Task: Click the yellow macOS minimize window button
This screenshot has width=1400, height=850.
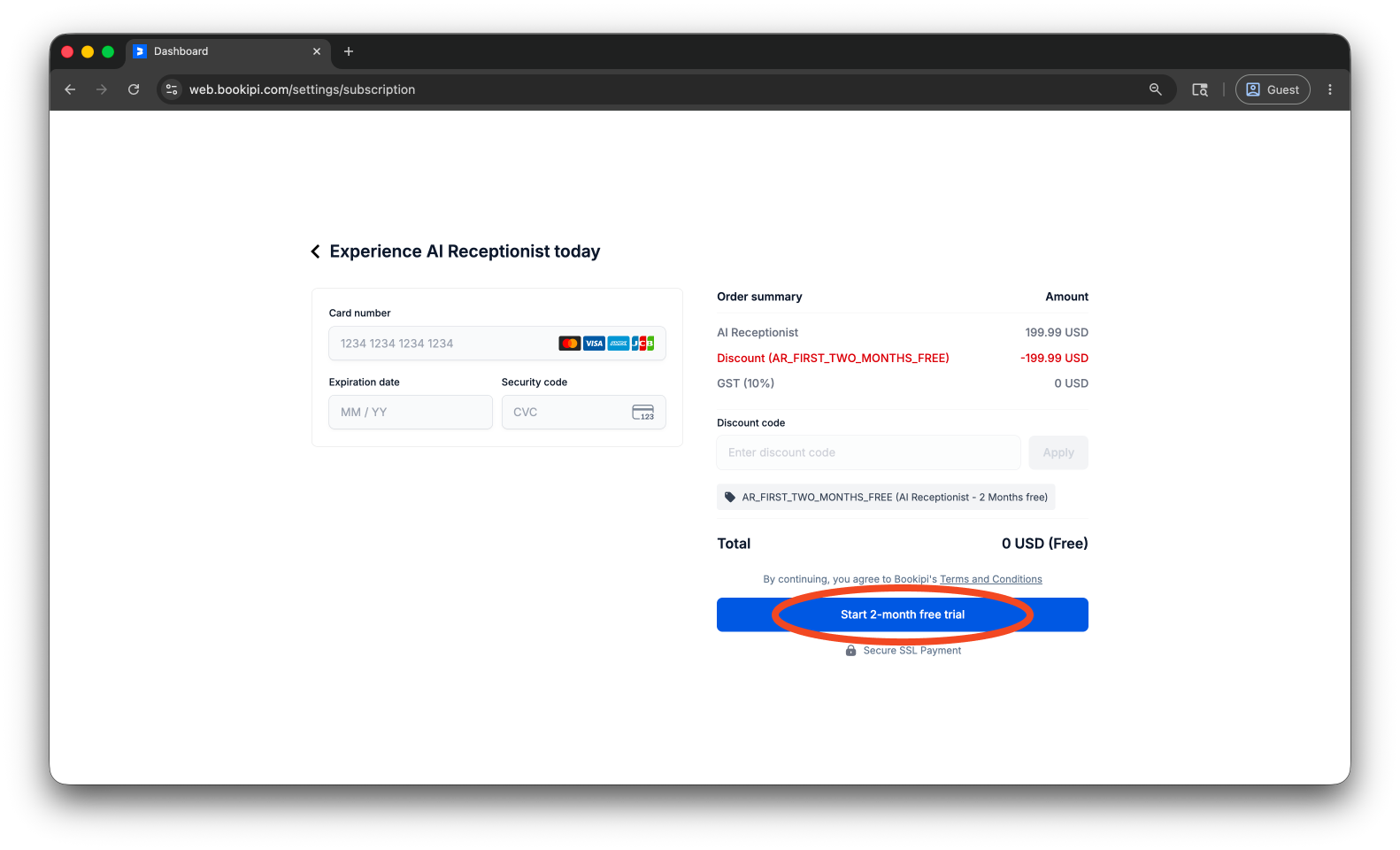Action: point(88,51)
